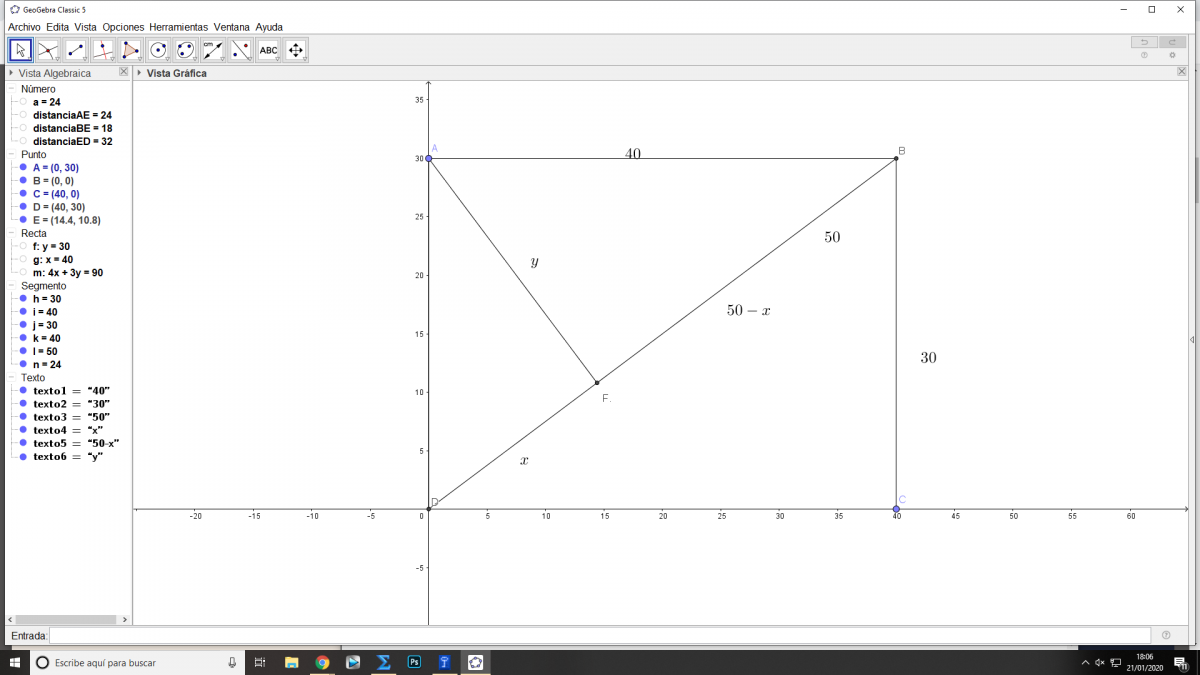Open the Herramientas menu
This screenshot has width=1200, height=675.
coord(179,27)
